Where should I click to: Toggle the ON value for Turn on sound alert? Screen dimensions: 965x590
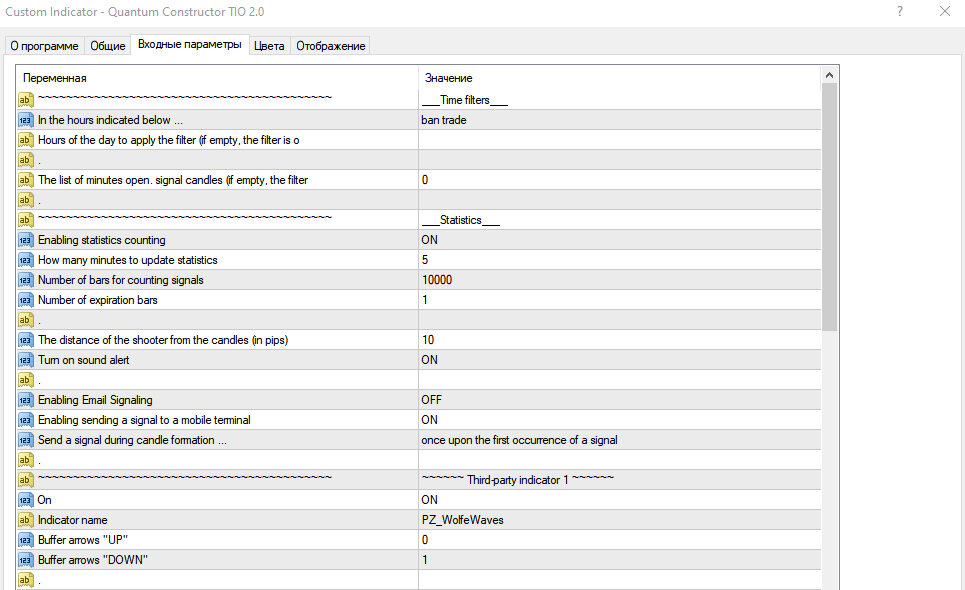point(620,360)
